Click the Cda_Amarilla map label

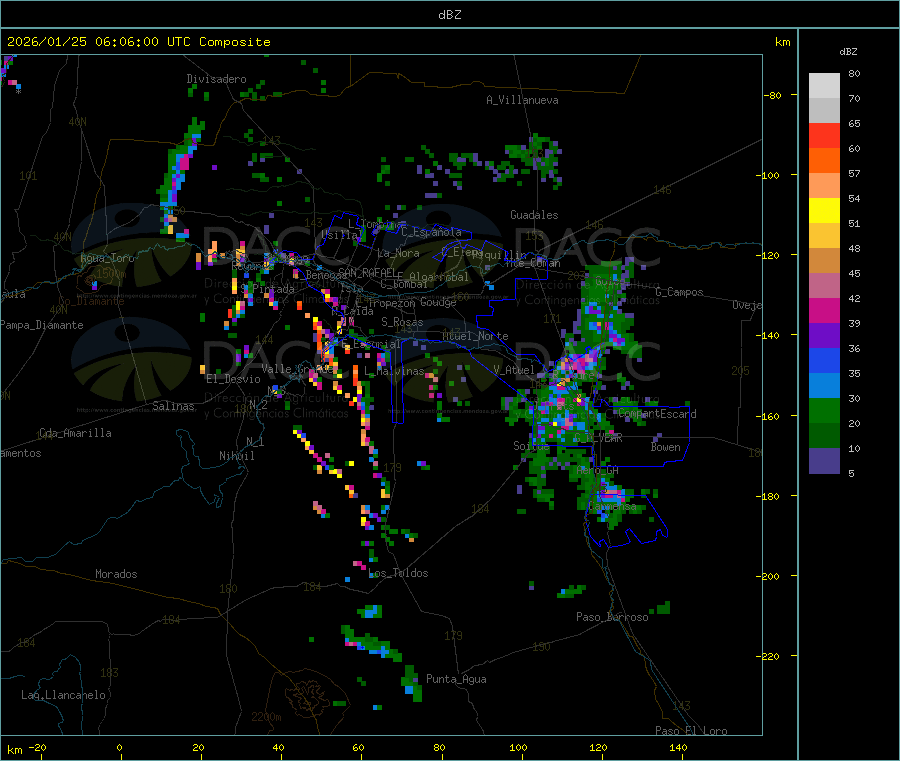point(75,433)
